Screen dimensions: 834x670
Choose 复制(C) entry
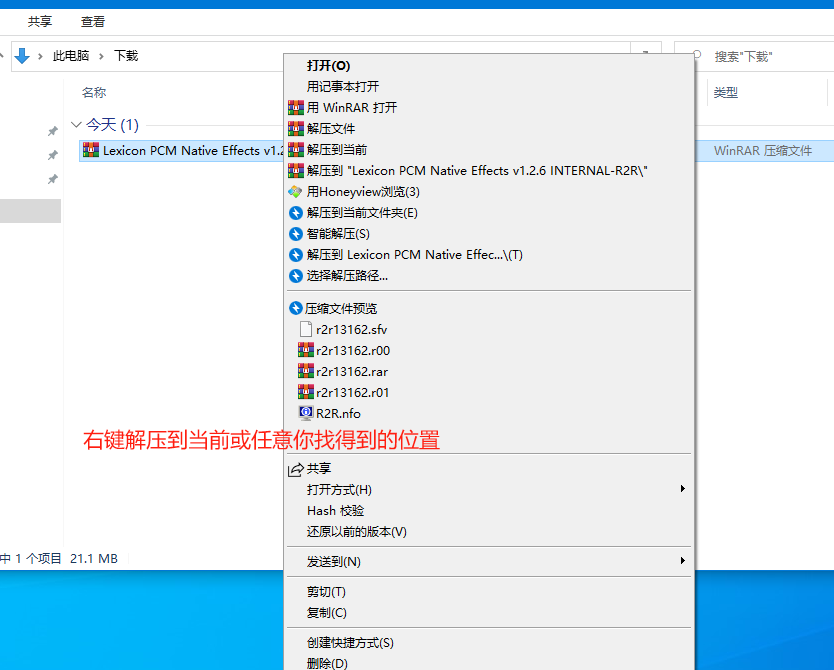click(x=489, y=613)
